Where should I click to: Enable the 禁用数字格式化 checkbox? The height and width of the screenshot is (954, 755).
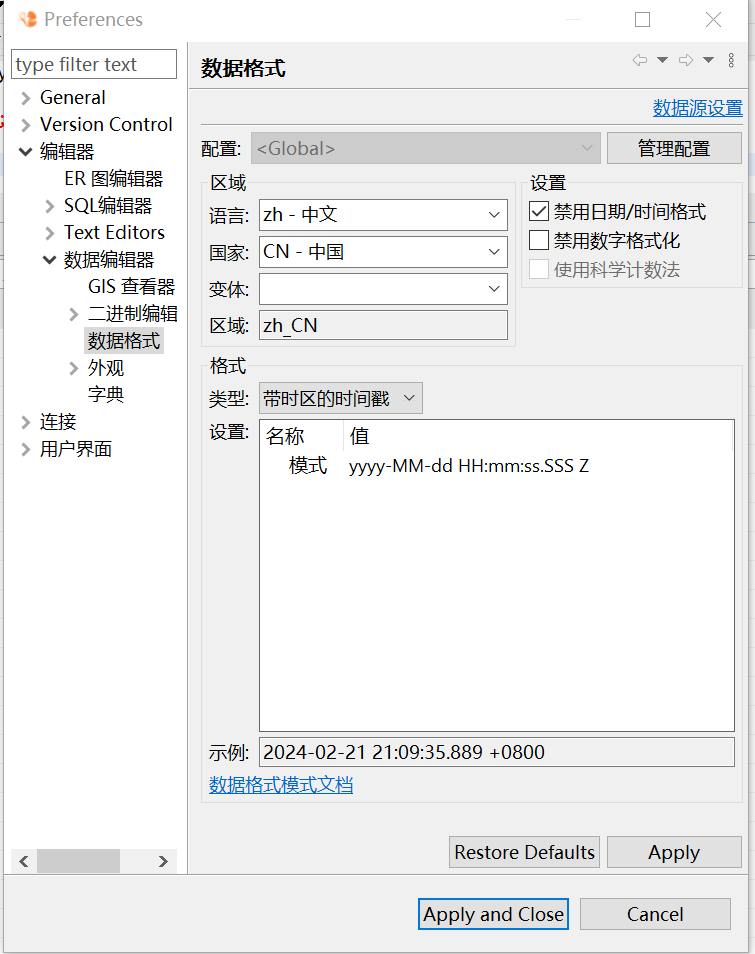point(538,239)
